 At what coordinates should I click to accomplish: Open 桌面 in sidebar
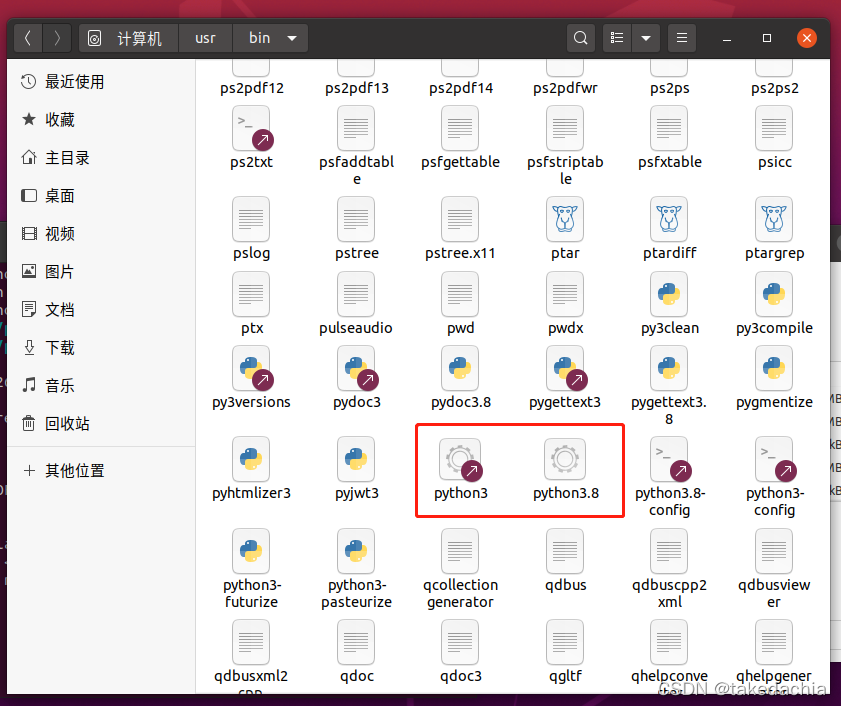tap(101, 196)
